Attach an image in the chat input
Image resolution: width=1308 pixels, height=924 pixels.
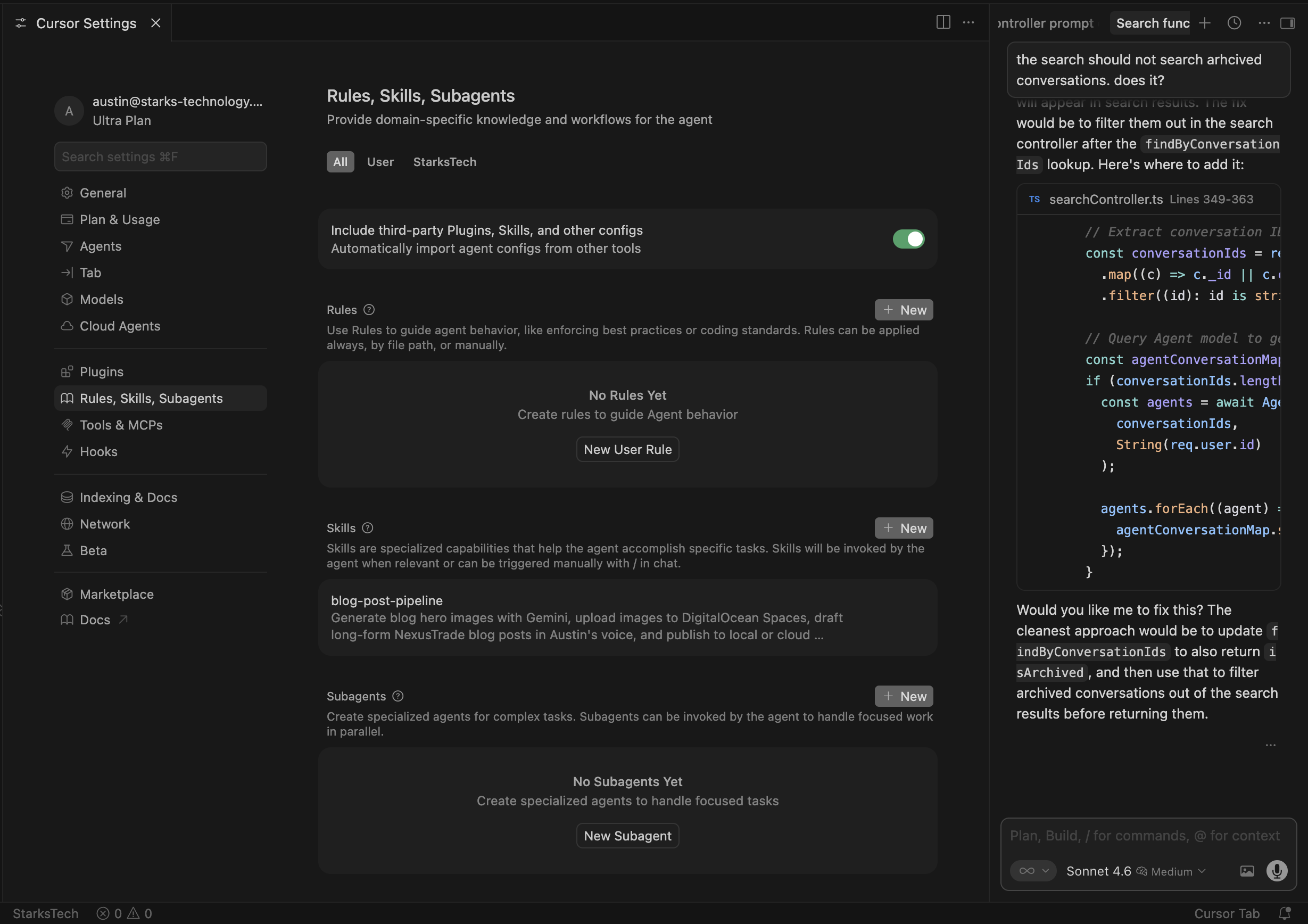(x=1247, y=871)
